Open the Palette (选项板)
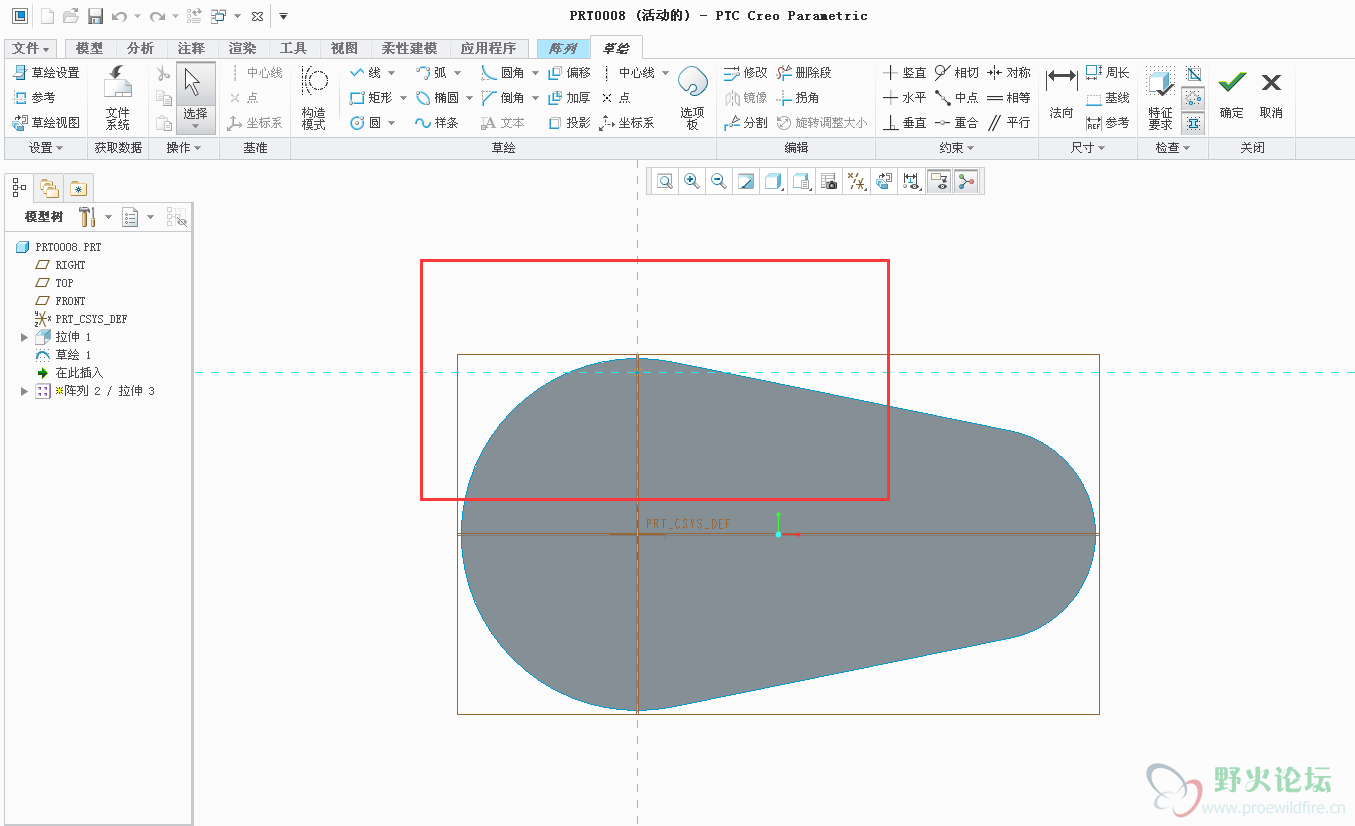Image resolution: width=1355 pixels, height=826 pixels. (692, 98)
